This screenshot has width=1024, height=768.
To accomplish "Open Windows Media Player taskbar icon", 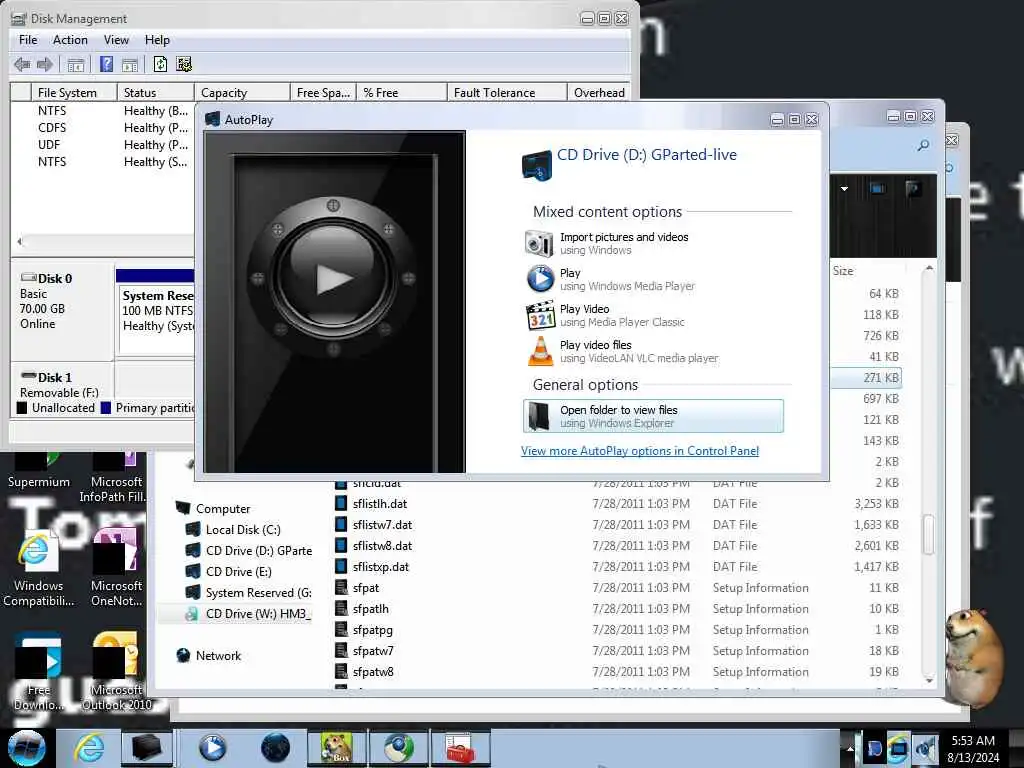I will (x=212, y=748).
